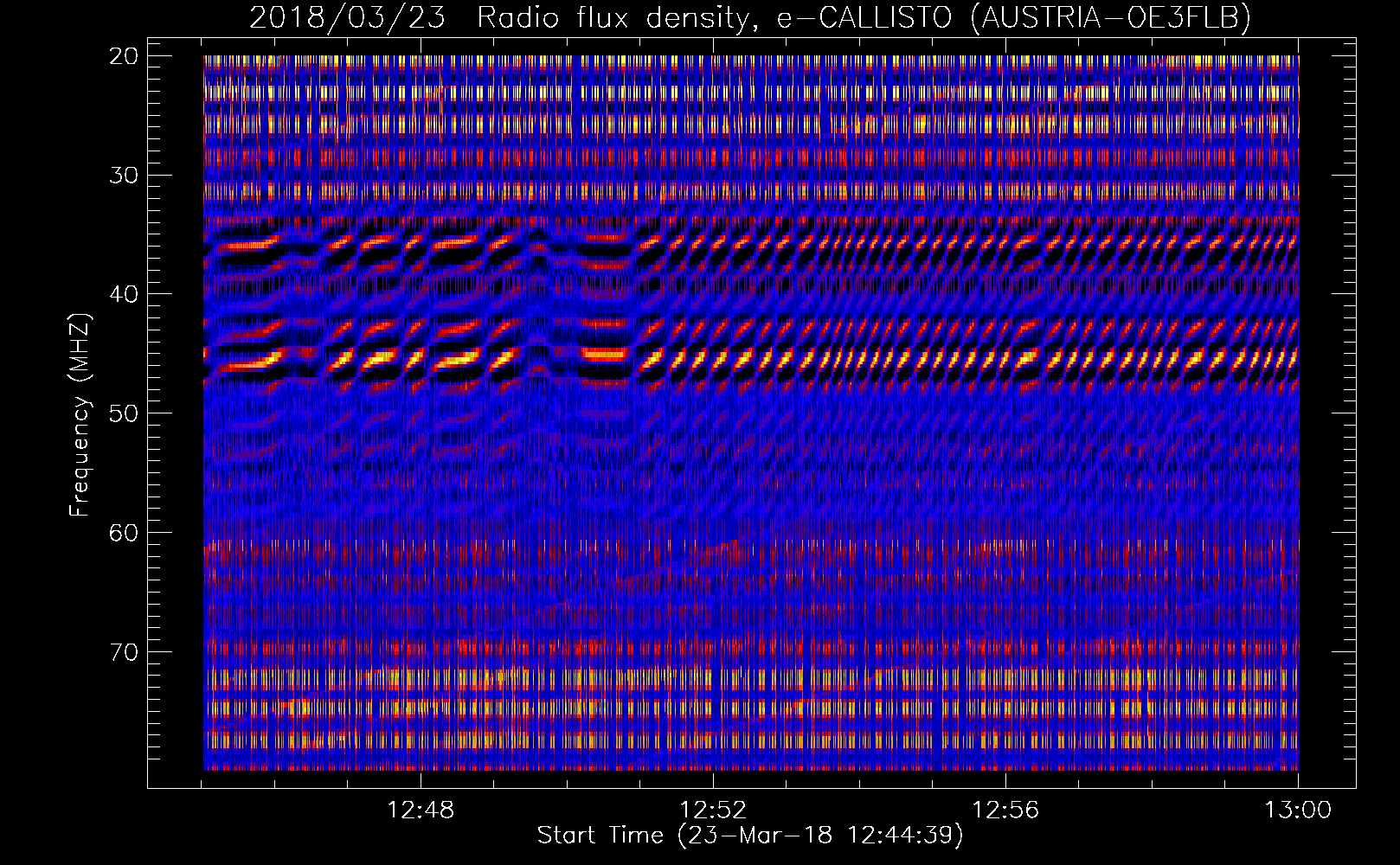This screenshot has width=1400, height=865.
Task: Select the 40 frequency tick label
Action: pyautogui.click(x=124, y=294)
